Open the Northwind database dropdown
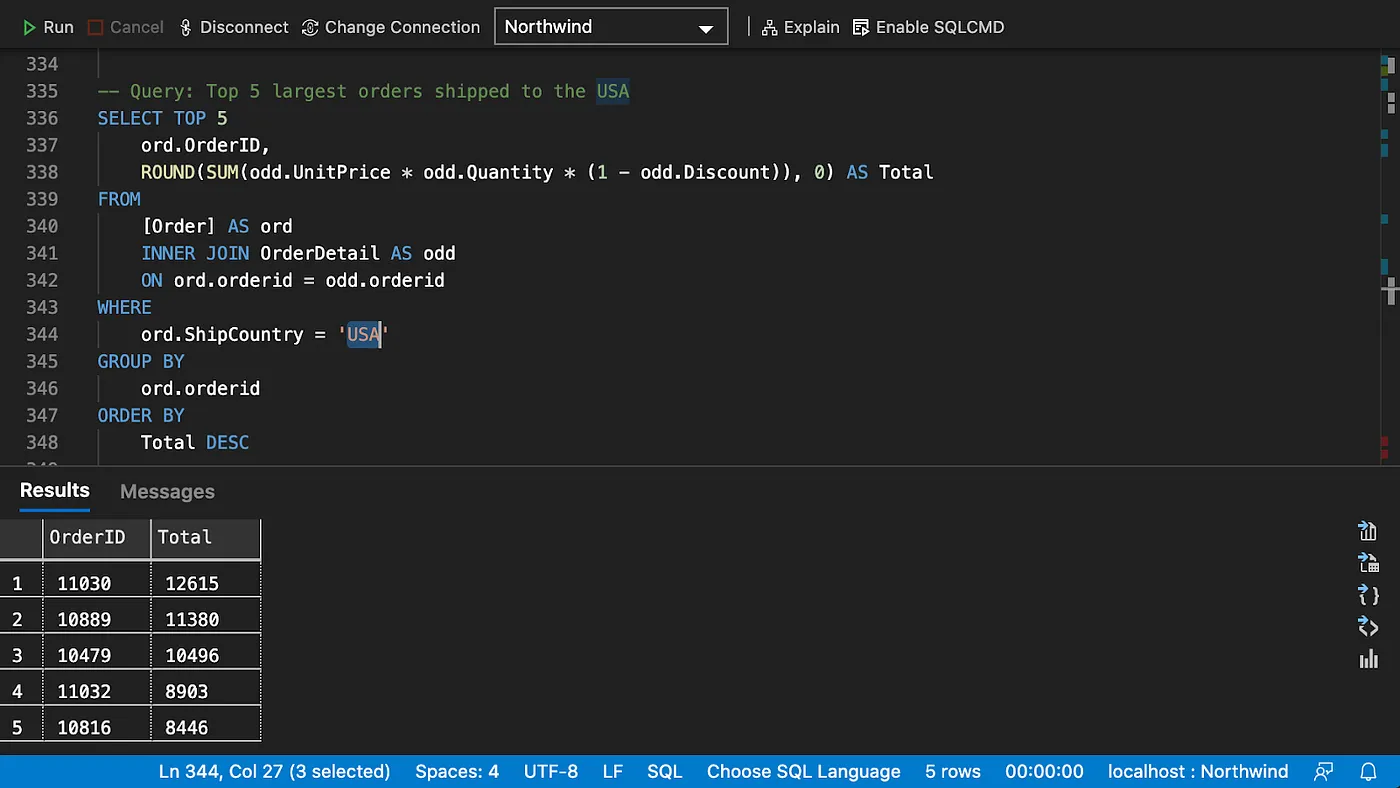This screenshot has height=788, width=1400. coord(611,27)
